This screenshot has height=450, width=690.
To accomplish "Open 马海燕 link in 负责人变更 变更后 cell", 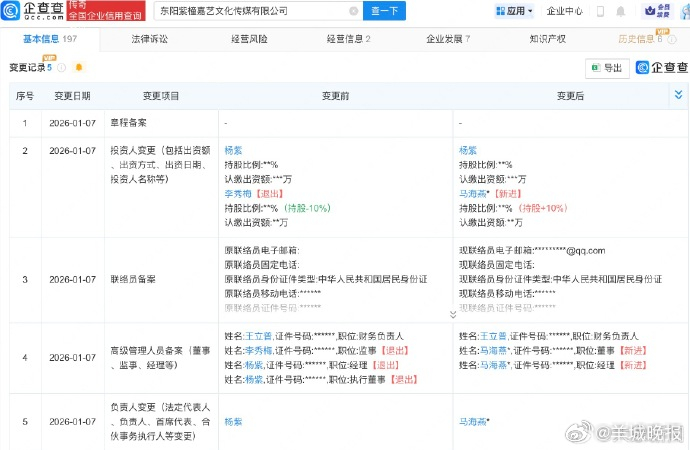I will (x=473, y=422).
